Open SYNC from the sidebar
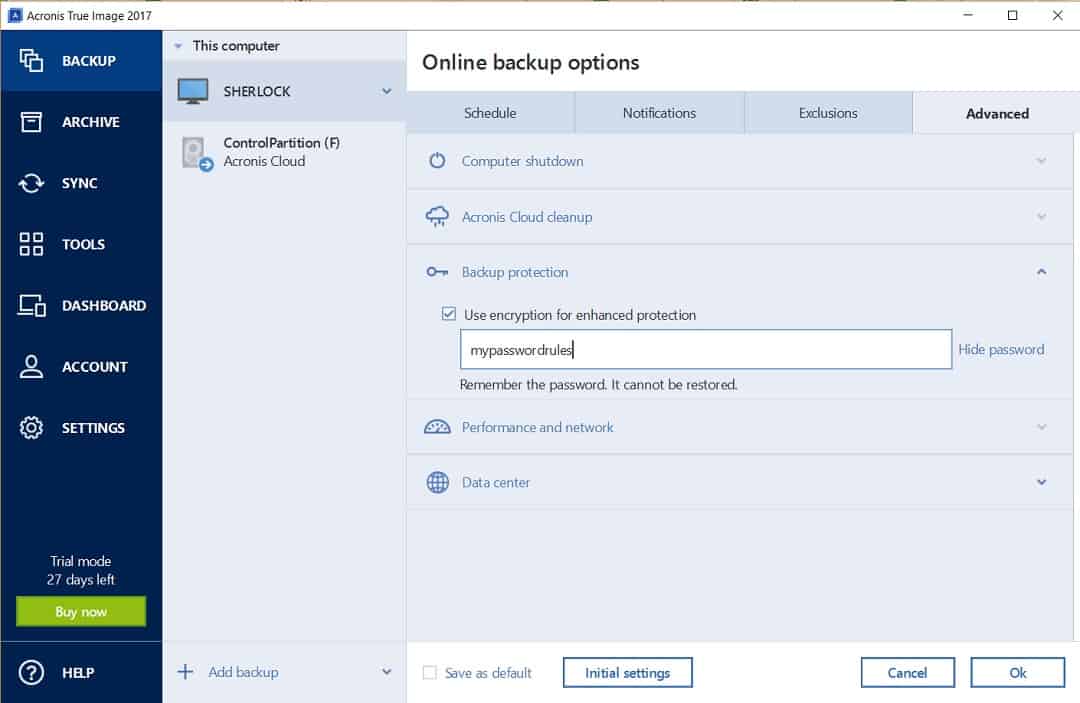The height and width of the screenshot is (703, 1080). (81, 183)
